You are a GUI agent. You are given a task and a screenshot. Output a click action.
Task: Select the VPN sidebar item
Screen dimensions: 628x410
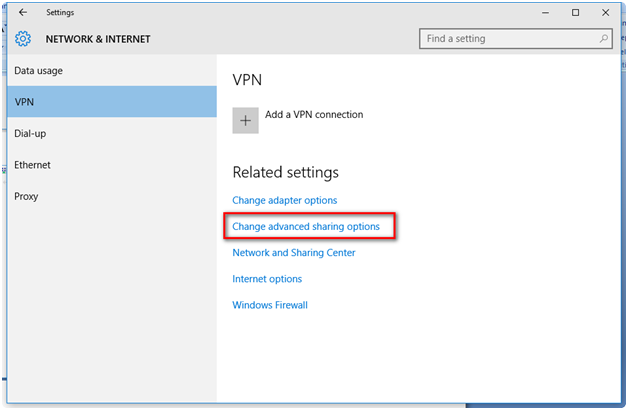(25, 102)
